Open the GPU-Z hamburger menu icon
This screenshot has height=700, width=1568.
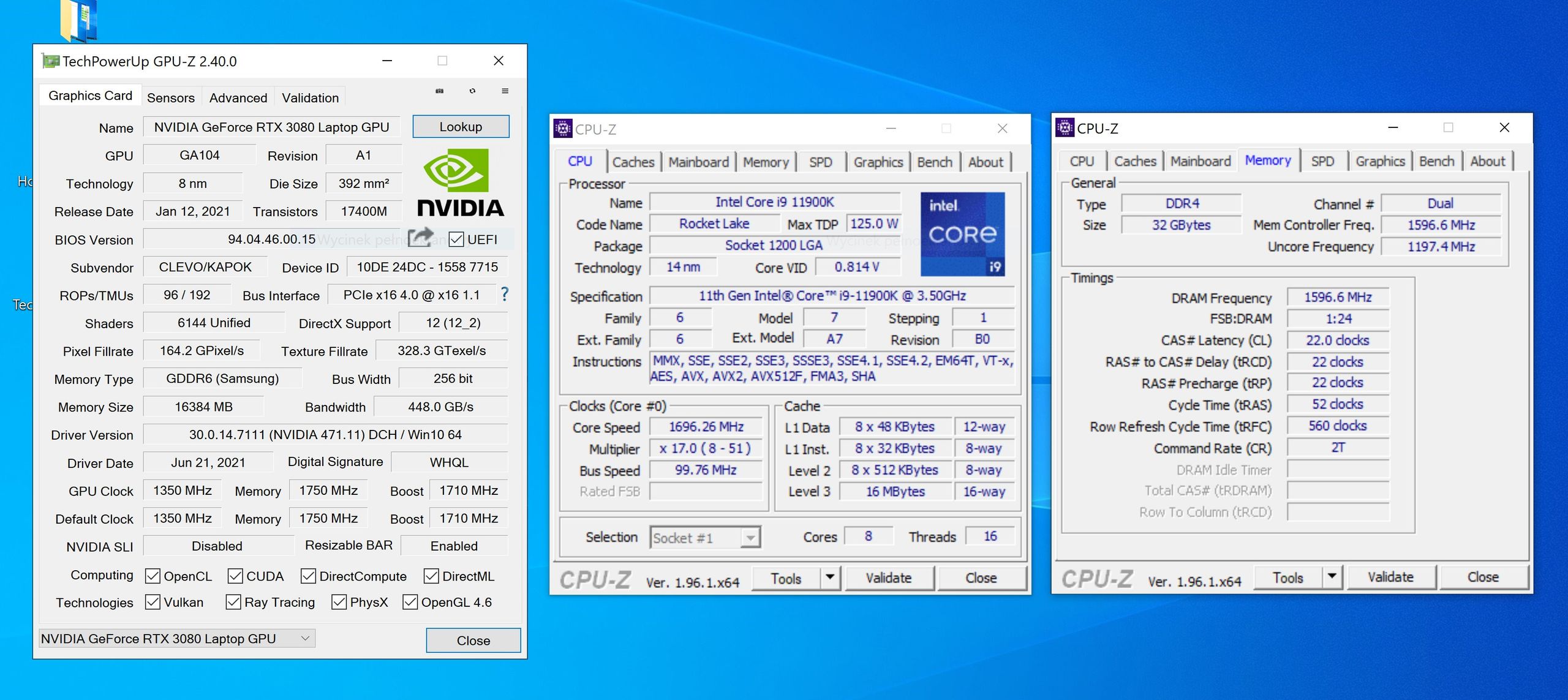click(505, 91)
